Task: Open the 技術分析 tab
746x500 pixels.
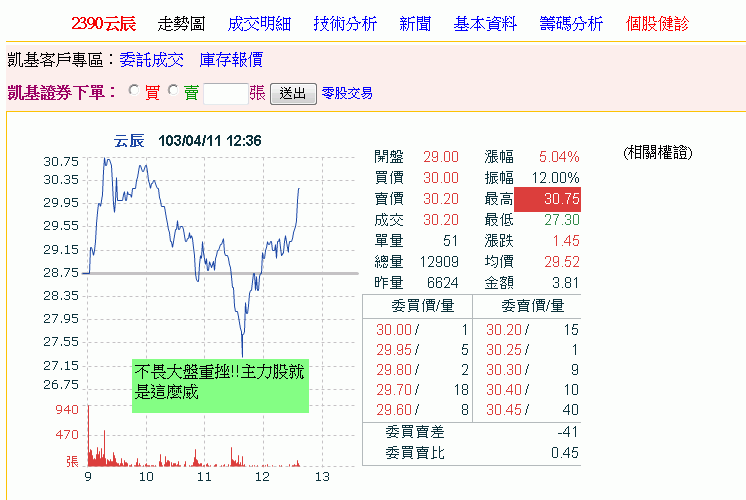Action: tap(345, 23)
